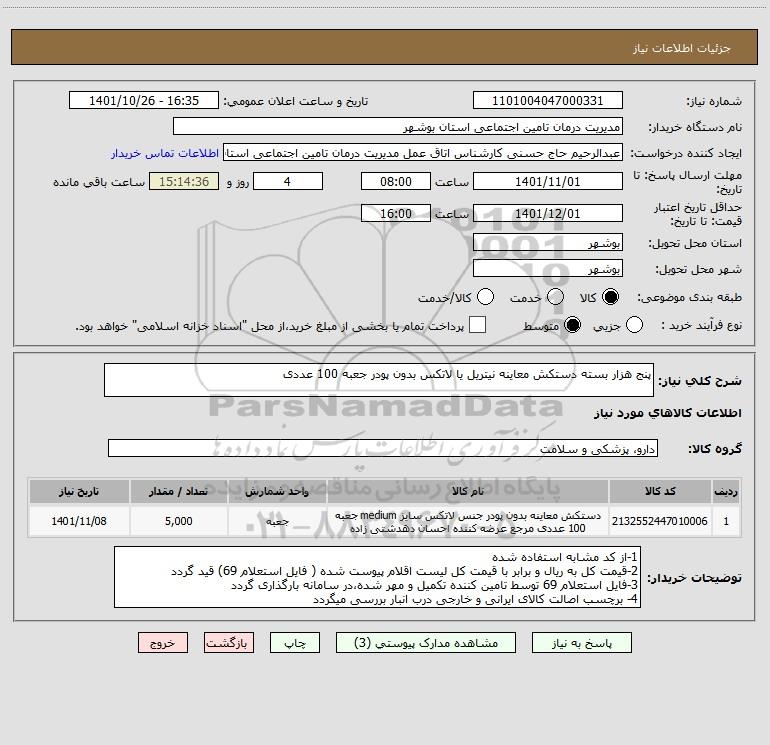The image size is (770, 745).
Task: Toggle the اسناد خزانه اسلامی payment checkbox
Action: (477, 325)
